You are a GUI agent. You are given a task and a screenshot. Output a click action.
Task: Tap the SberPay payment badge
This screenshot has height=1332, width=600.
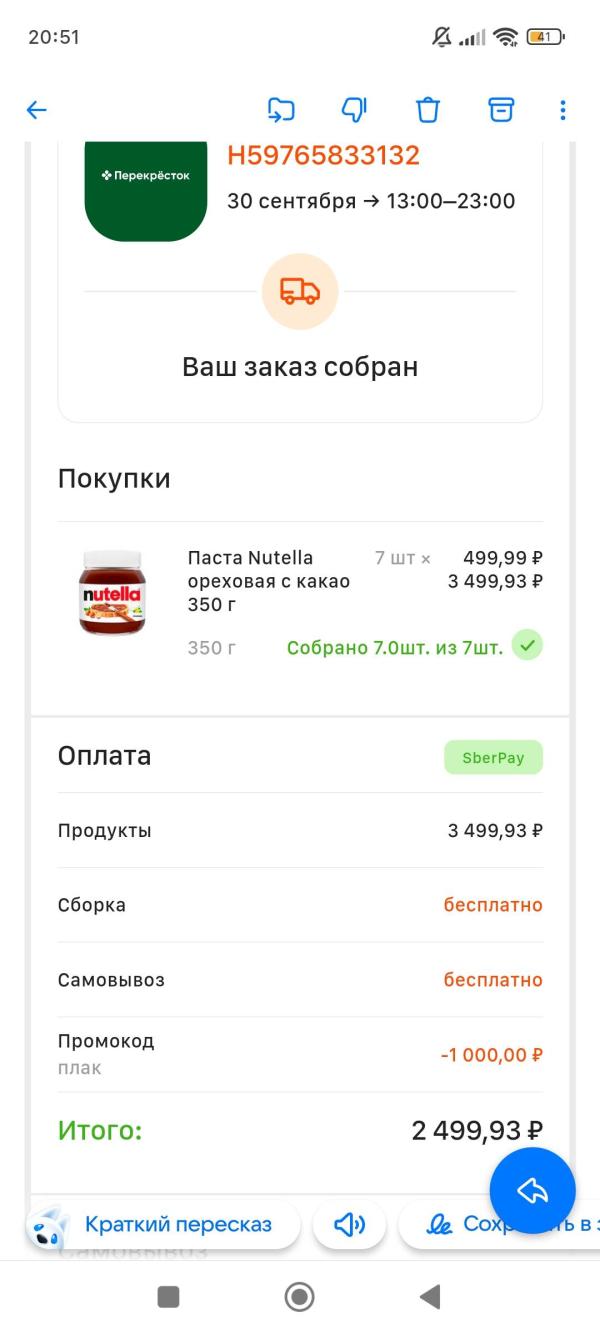click(493, 758)
